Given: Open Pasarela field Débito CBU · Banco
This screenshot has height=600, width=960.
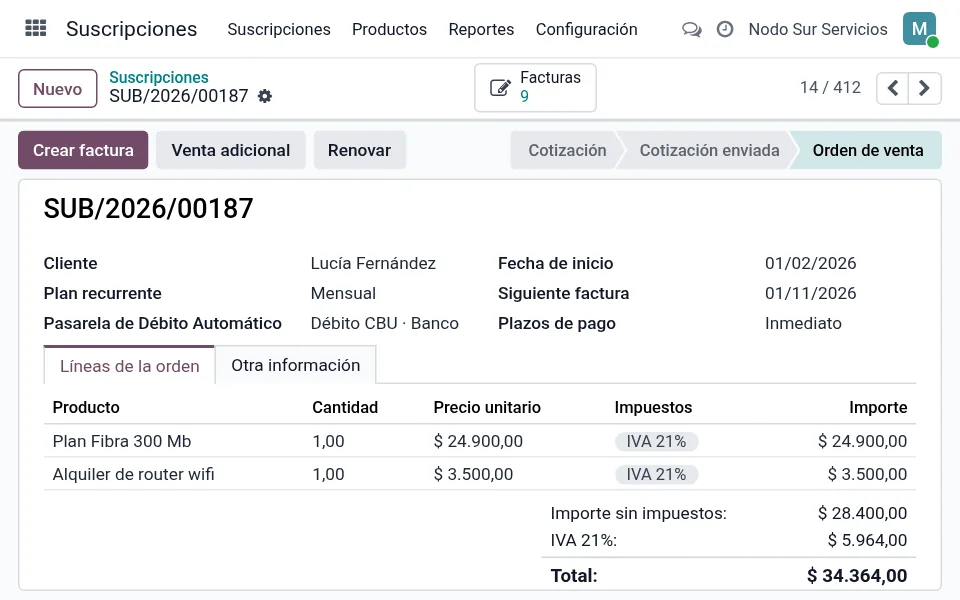Looking at the screenshot, I should point(384,323).
